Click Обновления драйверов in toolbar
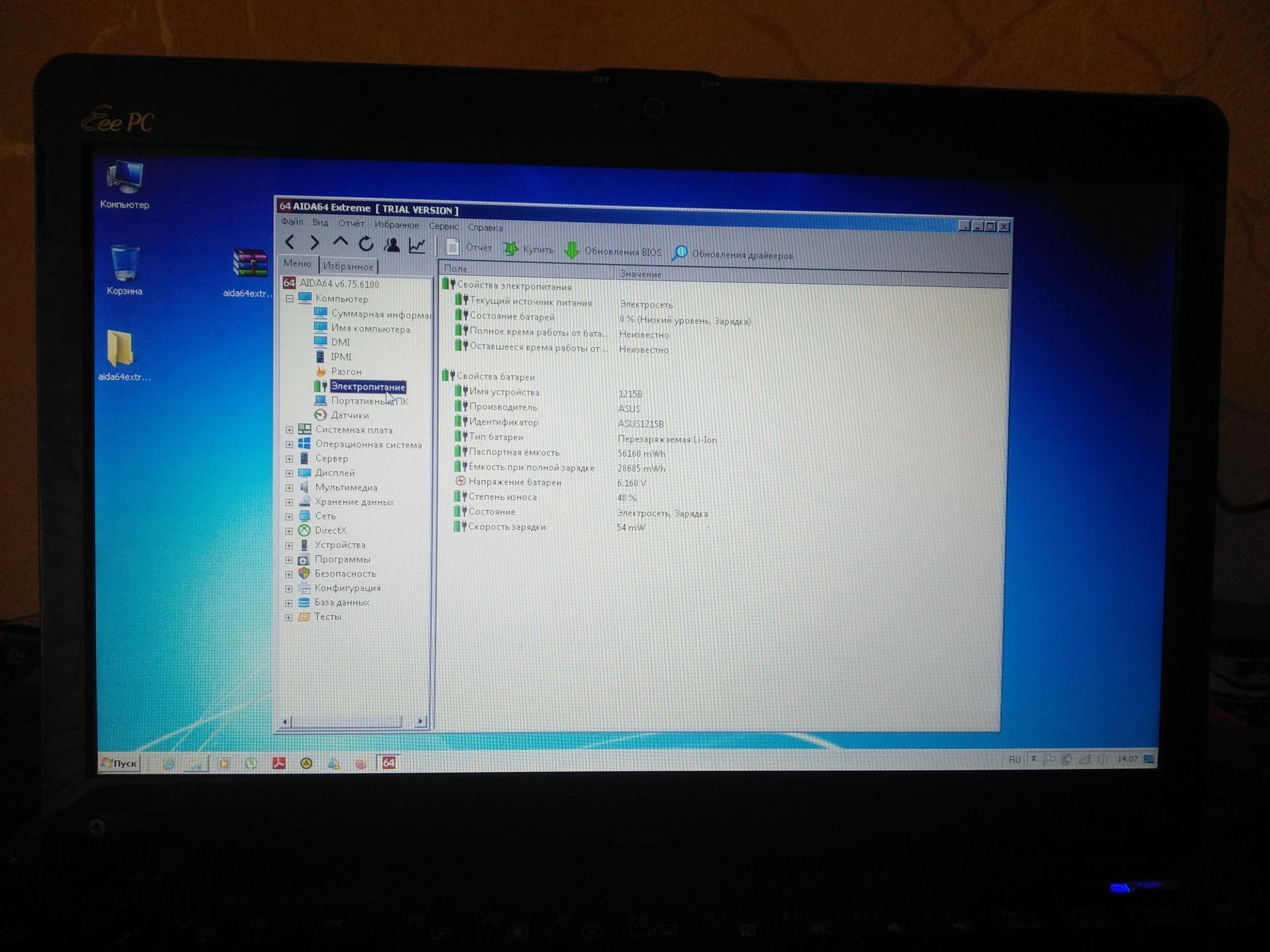1270x952 pixels. tap(732, 254)
